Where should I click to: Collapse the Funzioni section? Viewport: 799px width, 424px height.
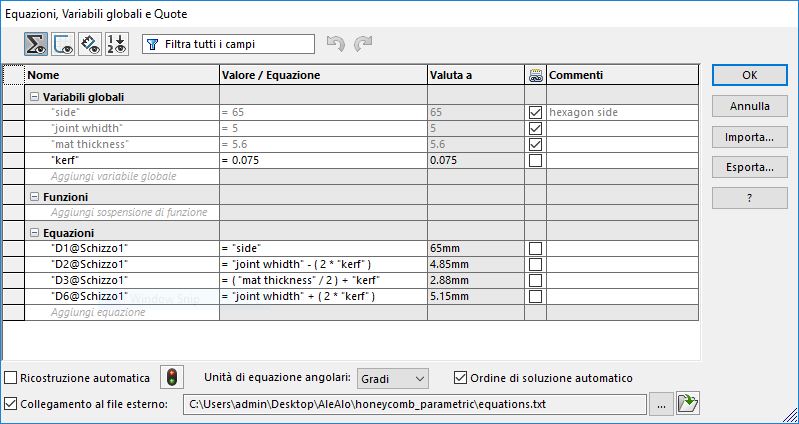point(35,197)
